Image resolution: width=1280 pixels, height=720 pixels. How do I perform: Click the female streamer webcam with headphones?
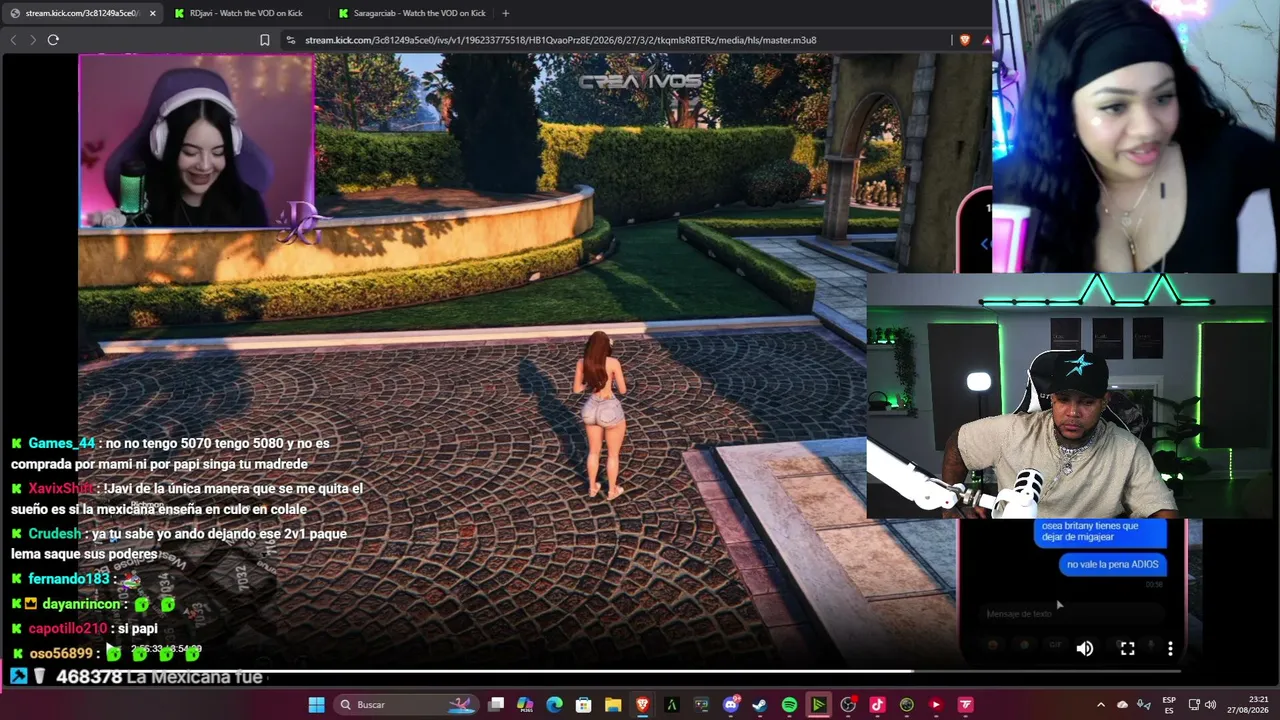196,141
